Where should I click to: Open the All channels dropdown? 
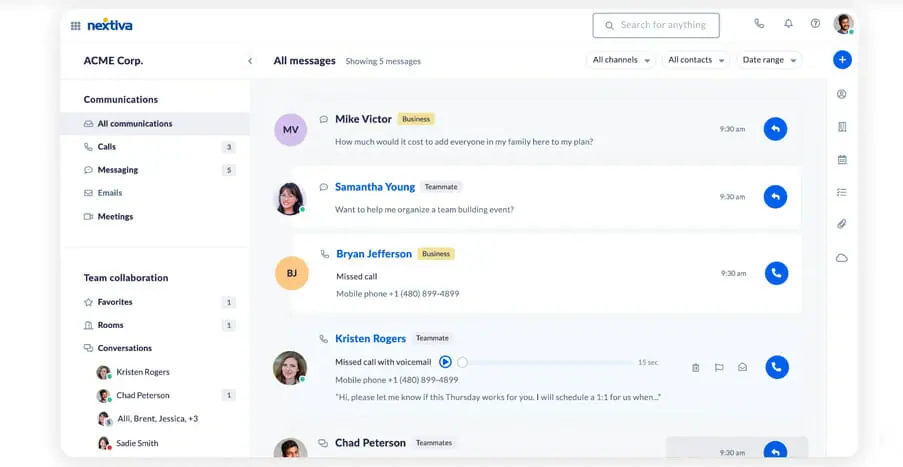pos(621,60)
